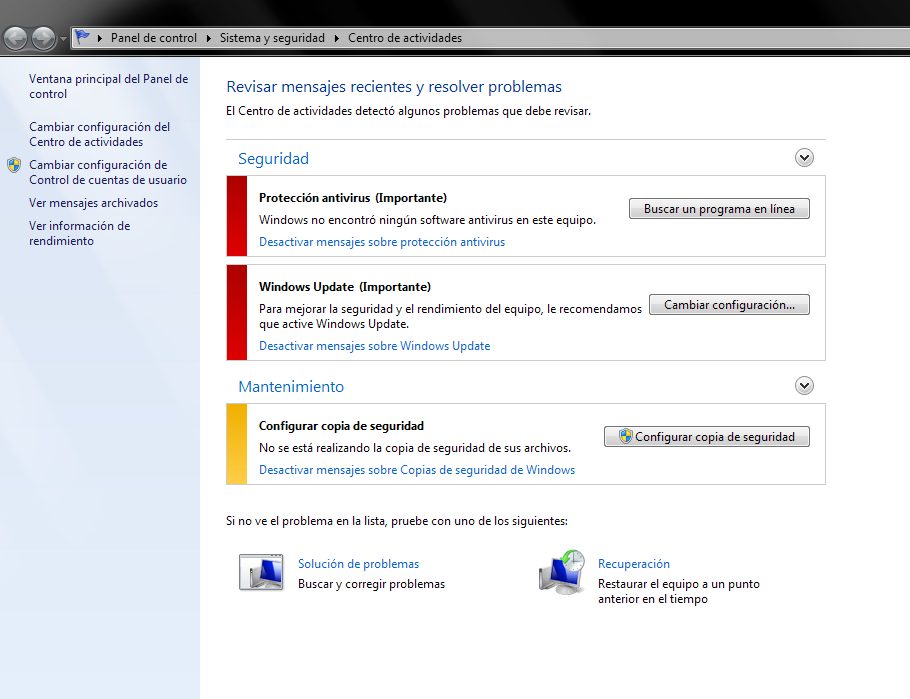The image size is (910, 699).
Task: Open the Recuperación link
Action: [x=634, y=564]
